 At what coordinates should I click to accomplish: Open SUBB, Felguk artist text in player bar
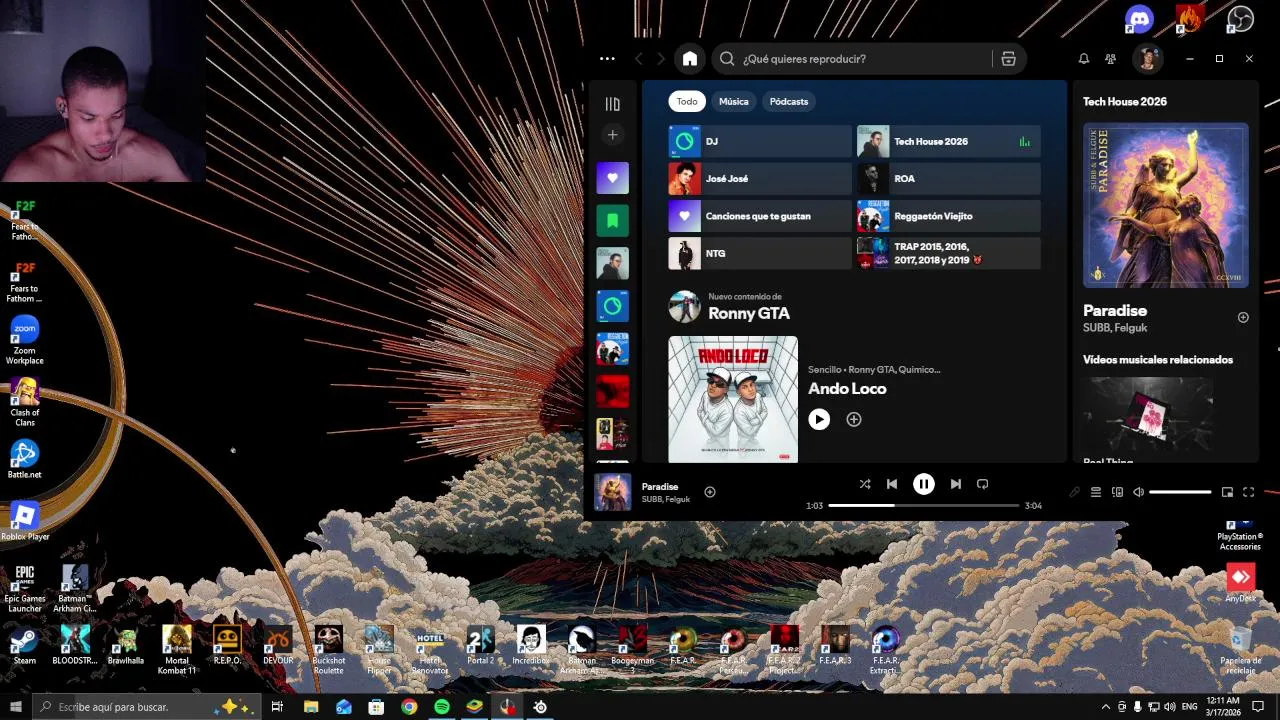[x=666, y=499]
